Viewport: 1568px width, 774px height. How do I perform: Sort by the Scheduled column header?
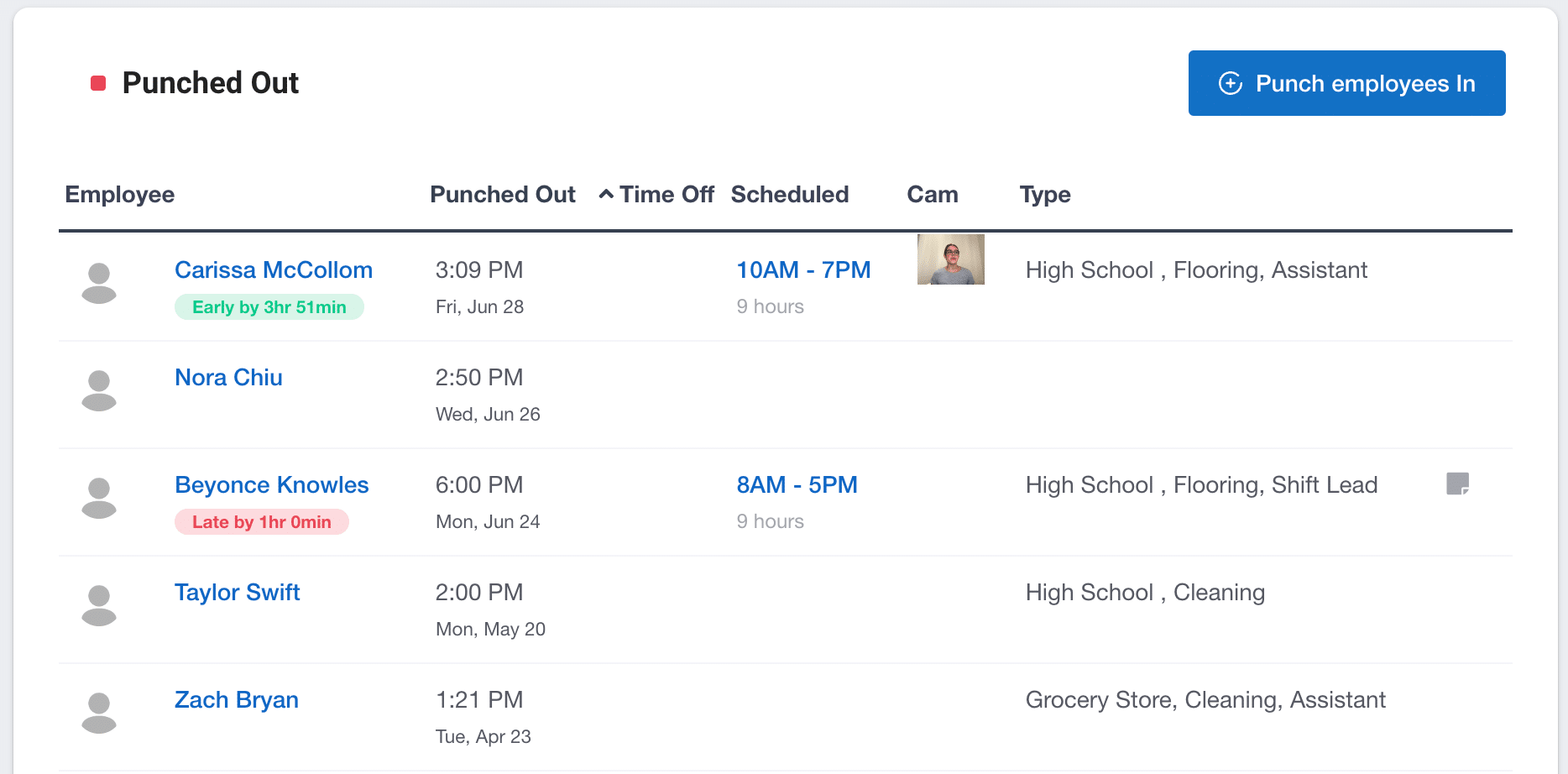click(789, 195)
